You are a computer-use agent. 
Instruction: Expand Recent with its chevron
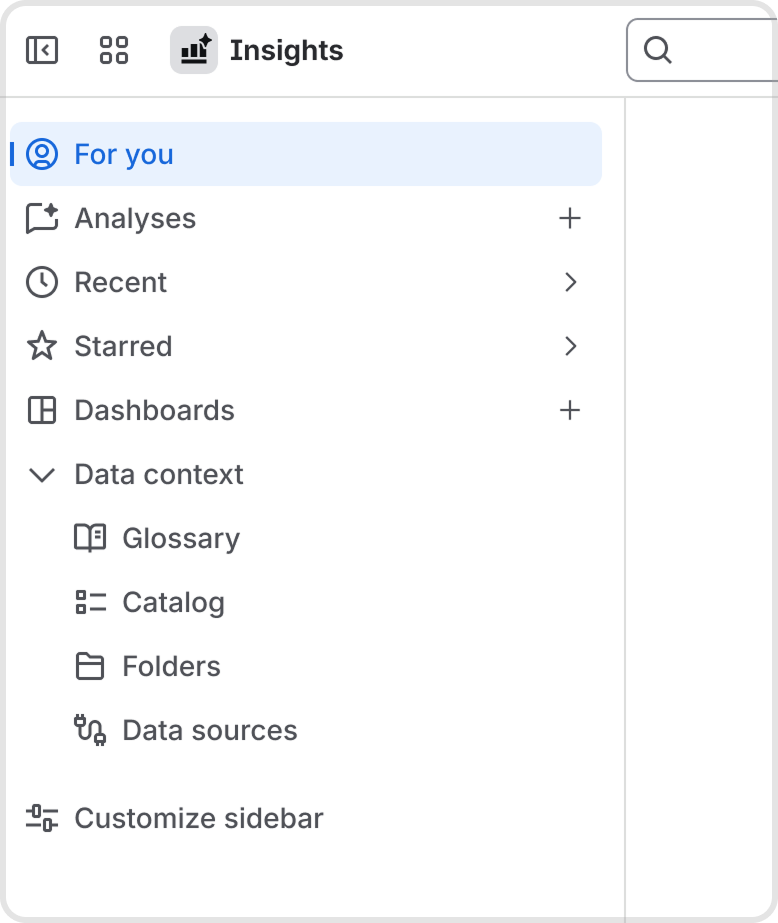[x=570, y=282]
